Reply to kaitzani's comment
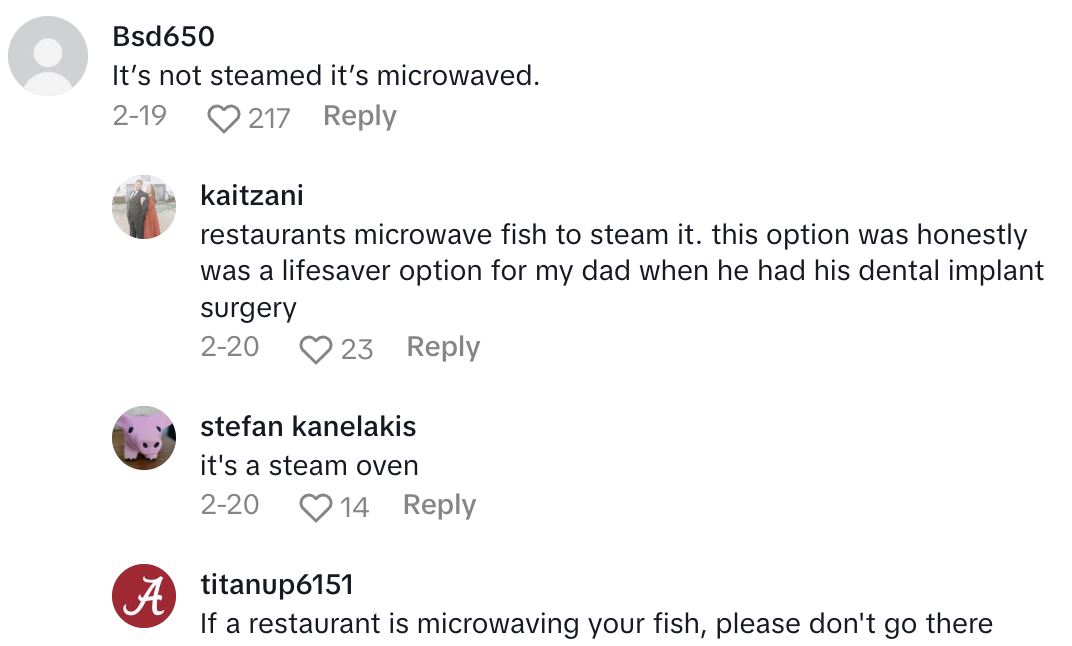The height and width of the screenshot is (646, 1072). point(443,347)
